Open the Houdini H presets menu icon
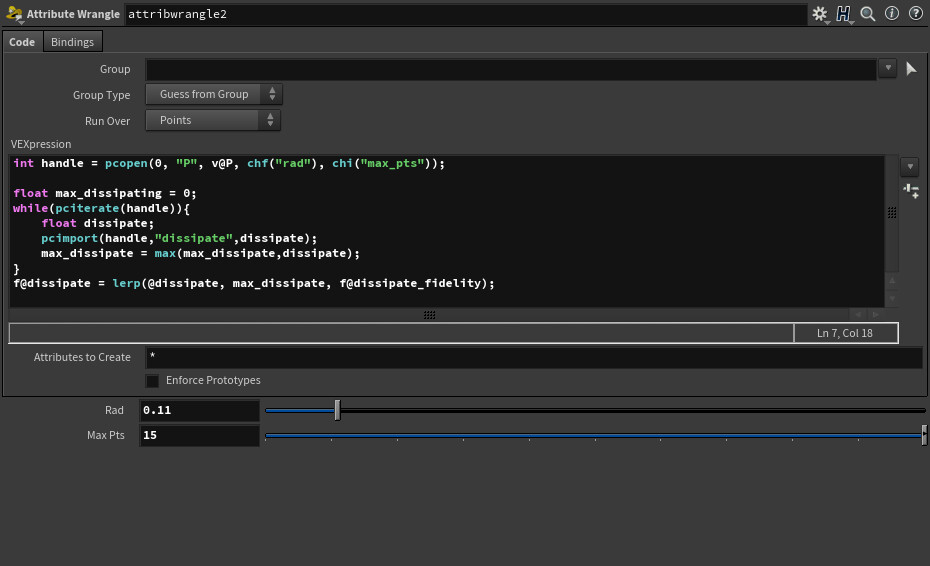 pyautogui.click(x=843, y=14)
